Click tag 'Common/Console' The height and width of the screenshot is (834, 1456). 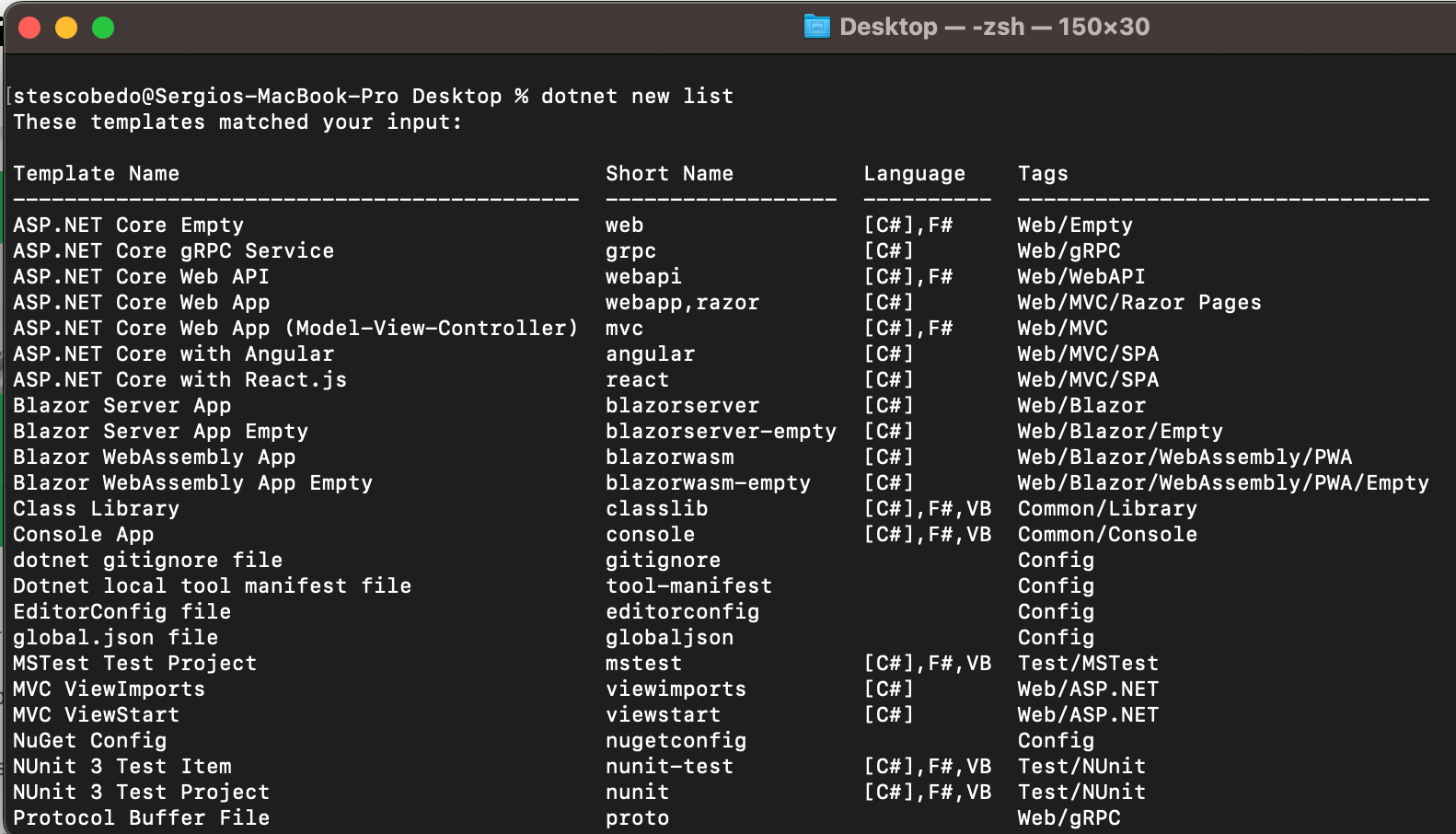pyautogui.click(x=1107, y=535)
